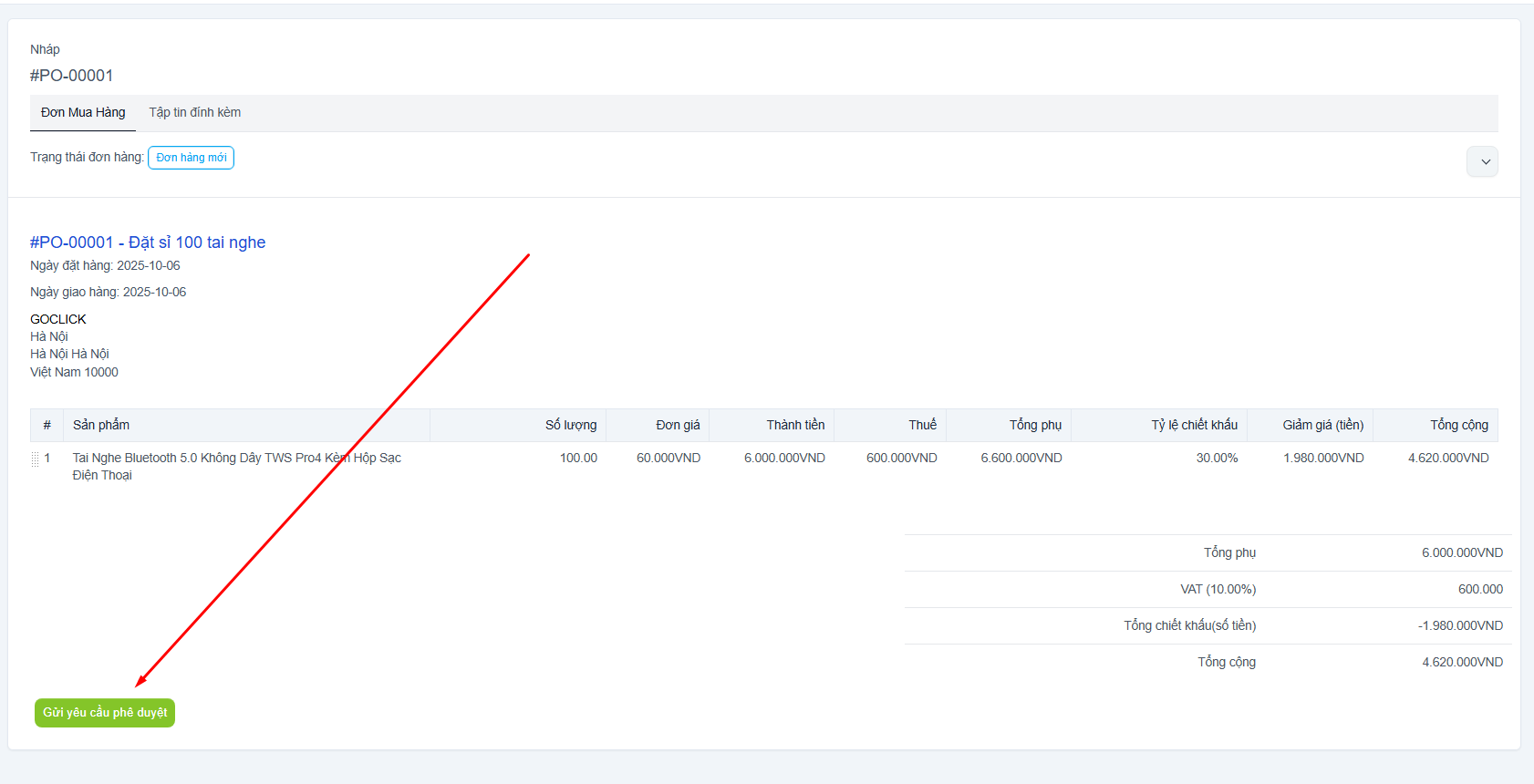Viewport: 1534px width, 784px height.
Task: Click the Giảm giá (tiền) column header
Action: point(1322,426)
